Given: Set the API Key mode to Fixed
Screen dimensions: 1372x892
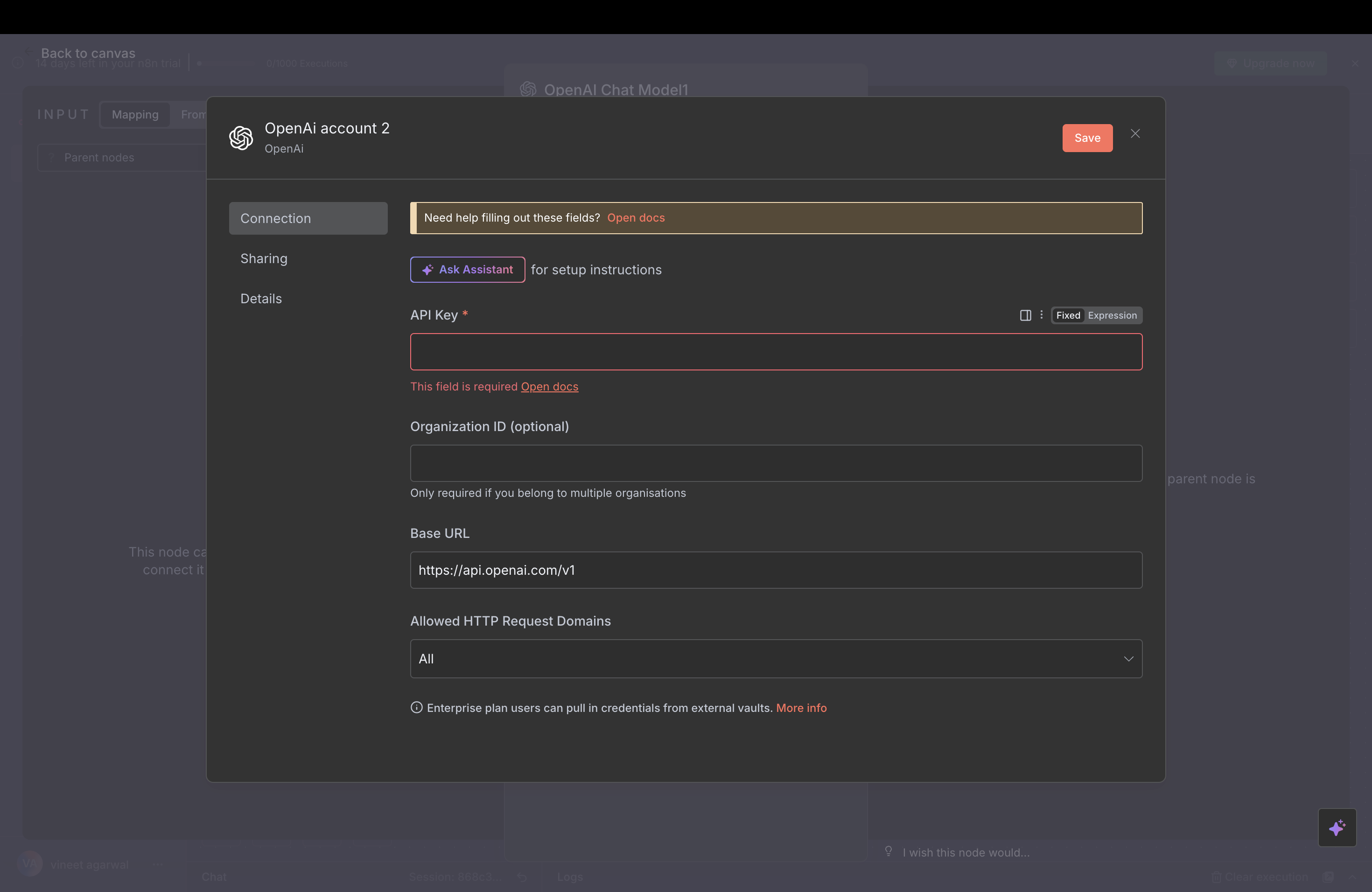Looking at the screenshot, I should 1068,315.
